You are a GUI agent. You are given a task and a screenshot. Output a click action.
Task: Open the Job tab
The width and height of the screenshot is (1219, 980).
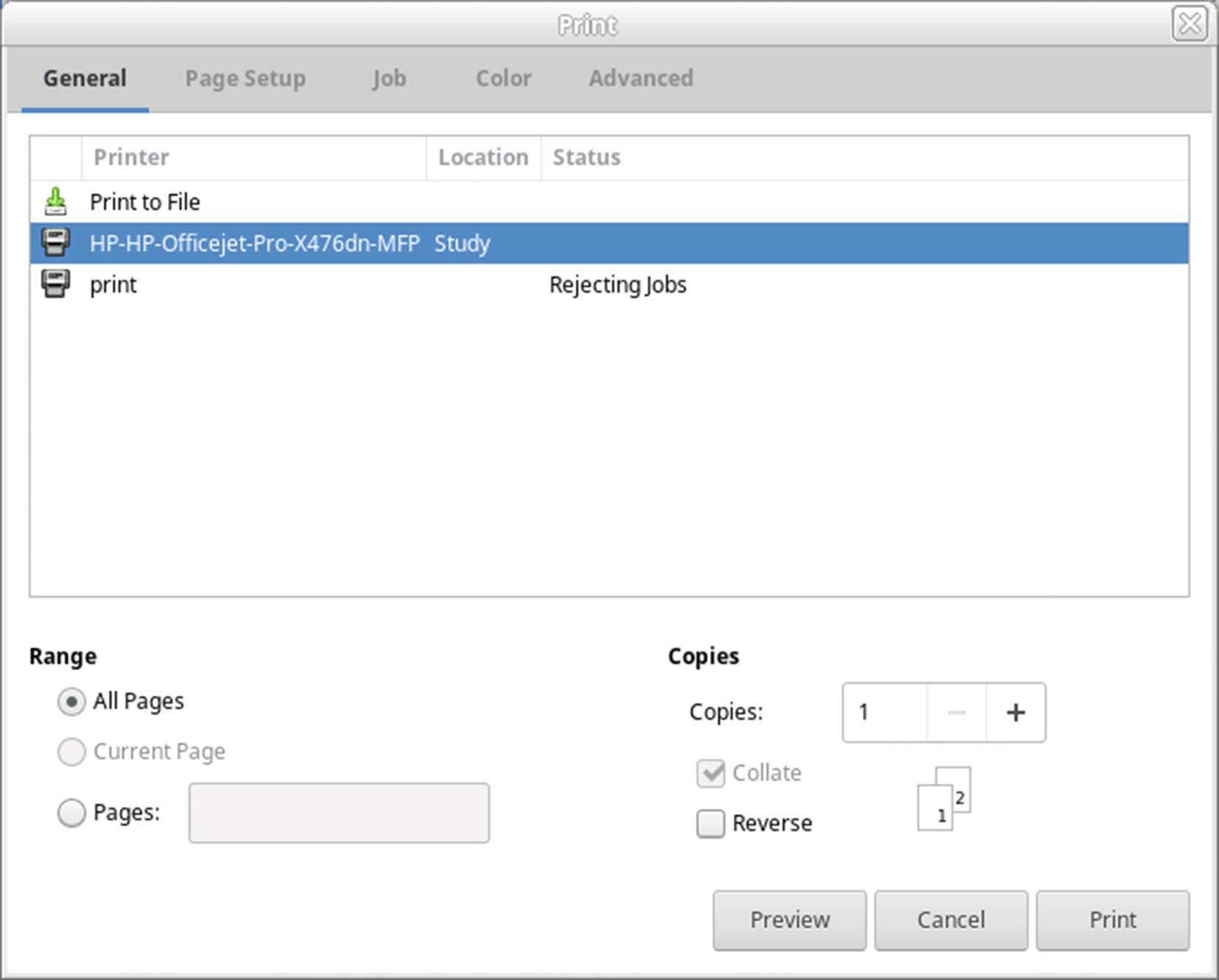point(389,78)
